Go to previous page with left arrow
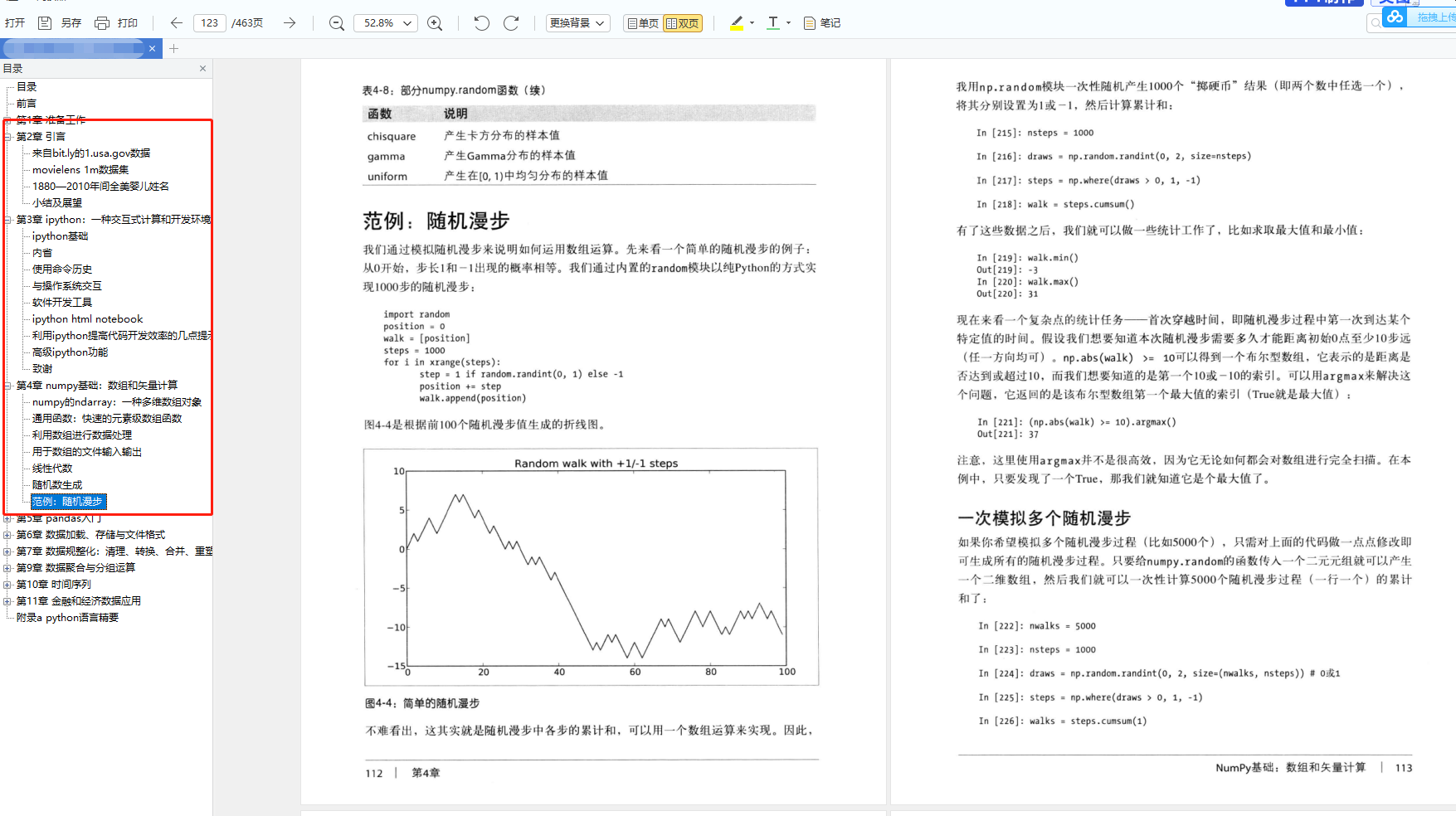The width and height of the screenshot is (1456, 816). tap(176, 23)
